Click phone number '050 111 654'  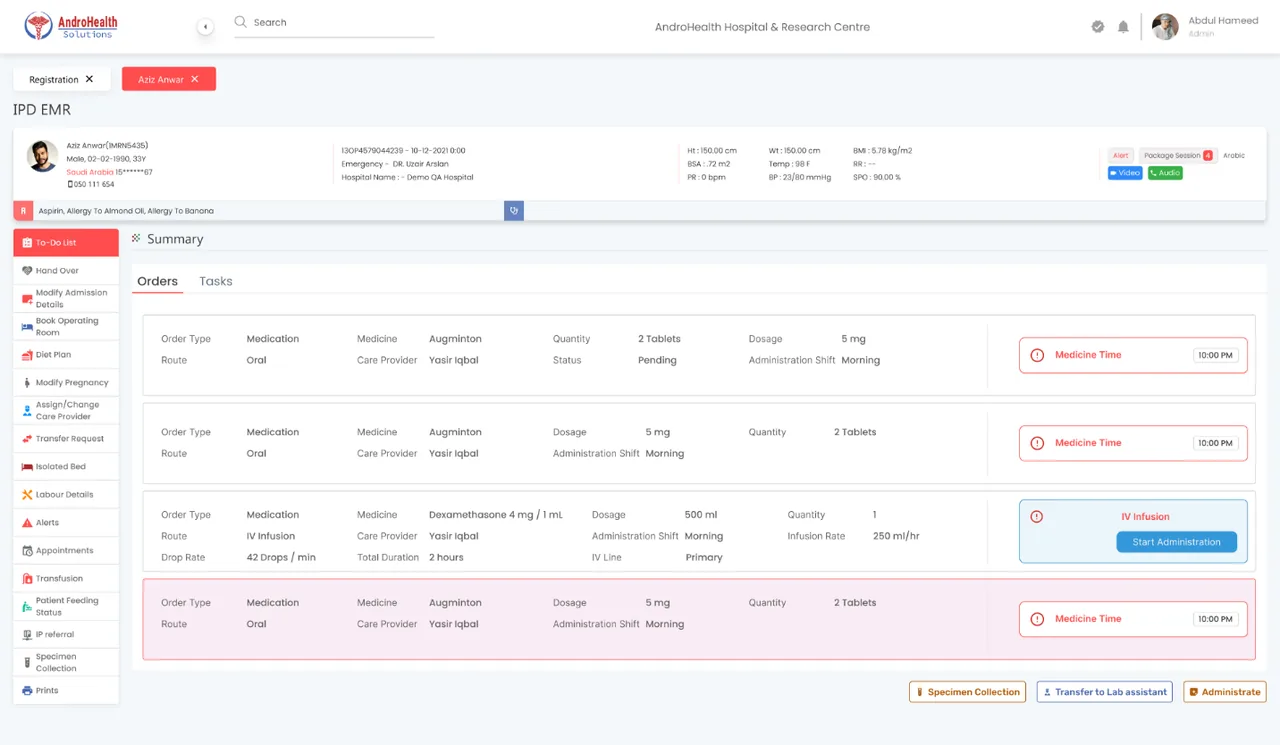[93, 184]
